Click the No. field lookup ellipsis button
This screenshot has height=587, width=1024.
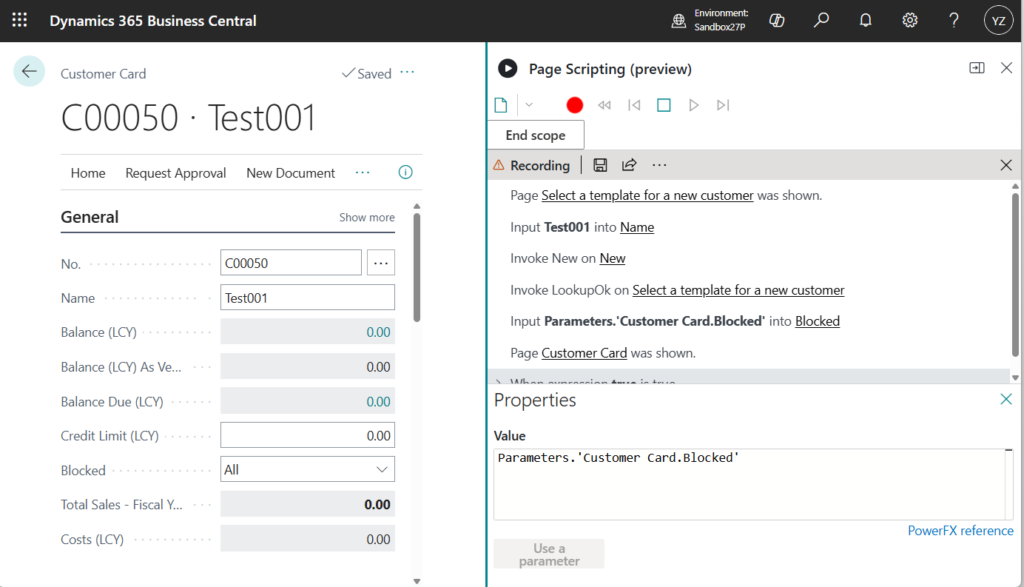381,263
